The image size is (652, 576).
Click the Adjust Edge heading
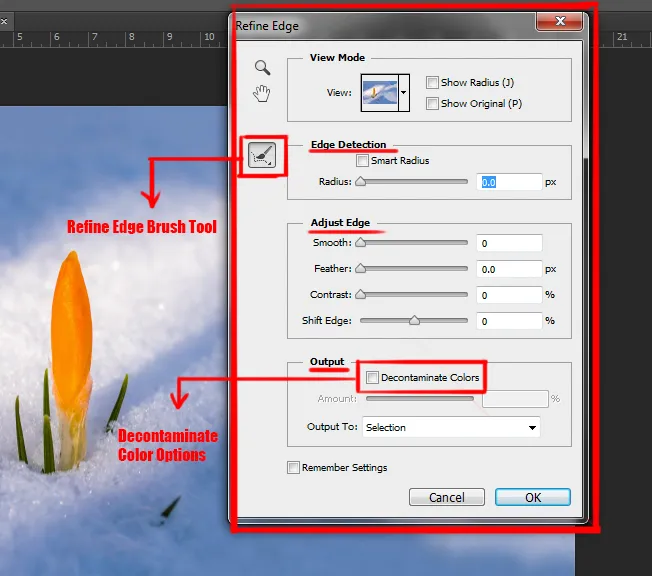[340, 222]
